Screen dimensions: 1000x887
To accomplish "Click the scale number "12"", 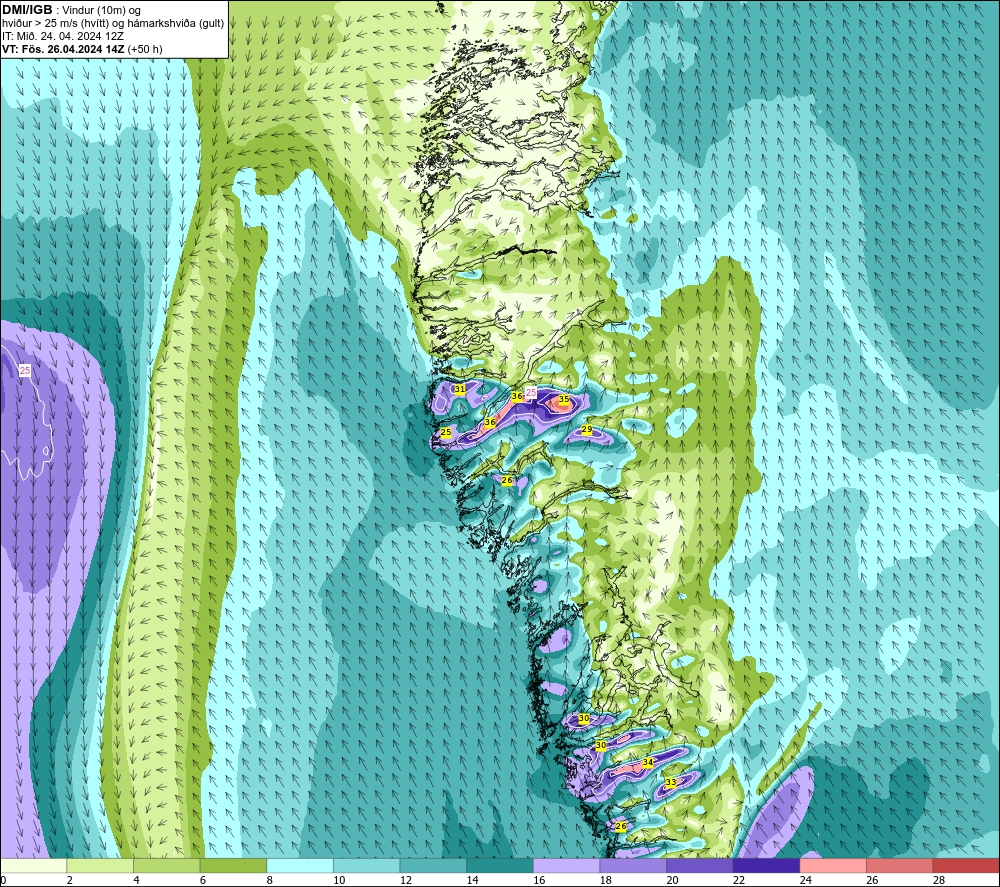I will (x=406, y=880).
